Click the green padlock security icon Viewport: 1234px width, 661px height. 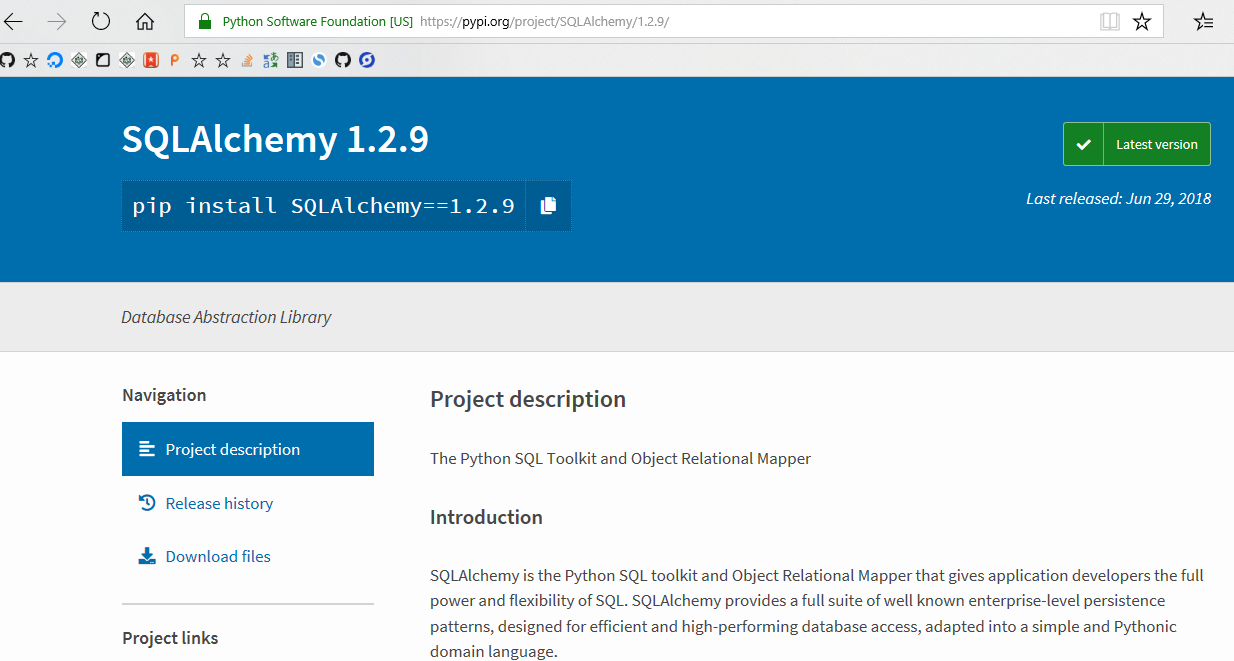pyautogui.click(x=205, y=21)
